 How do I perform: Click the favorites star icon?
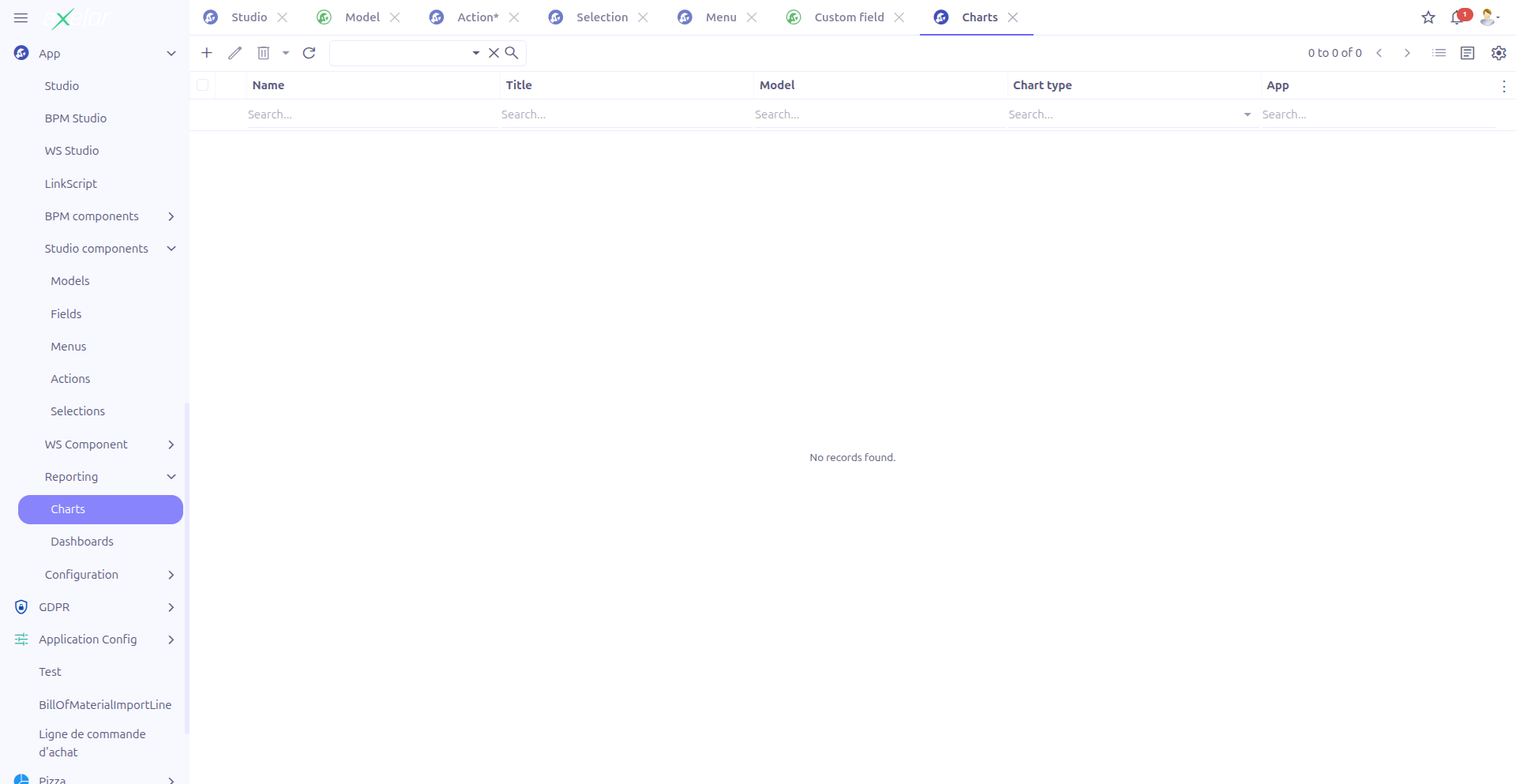1428,17
